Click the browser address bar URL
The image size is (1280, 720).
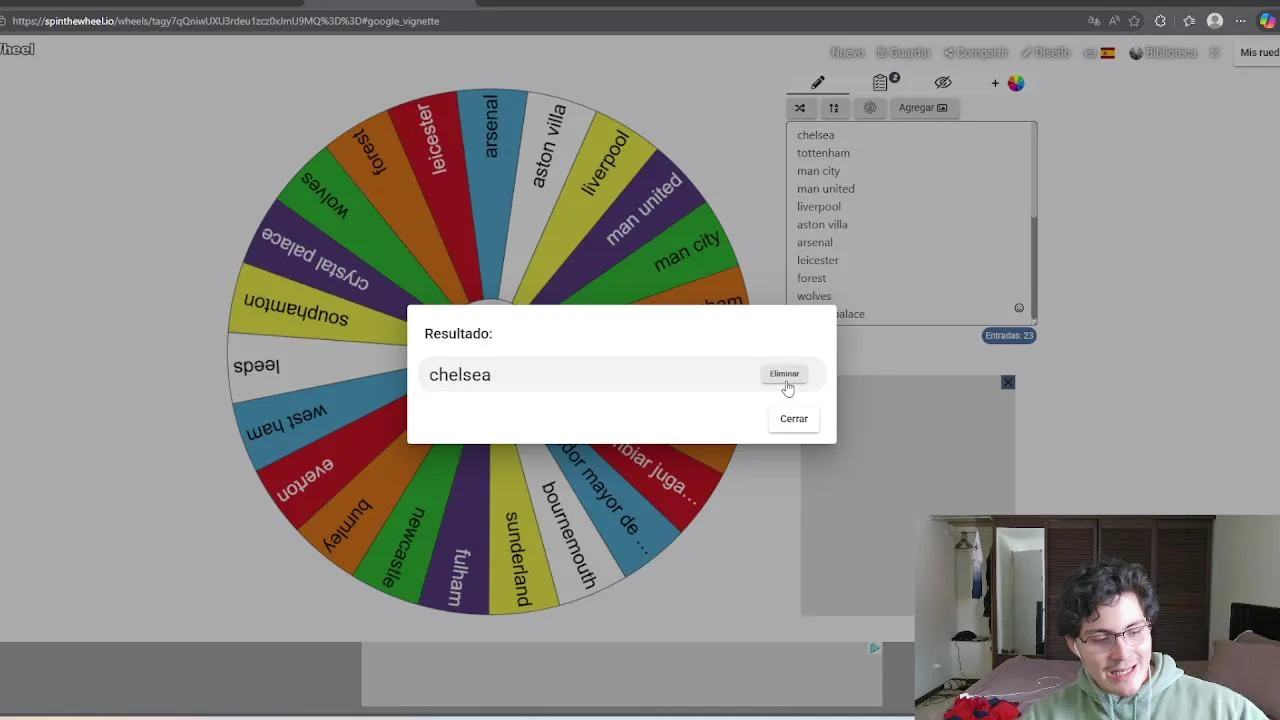tap(225, 21)
